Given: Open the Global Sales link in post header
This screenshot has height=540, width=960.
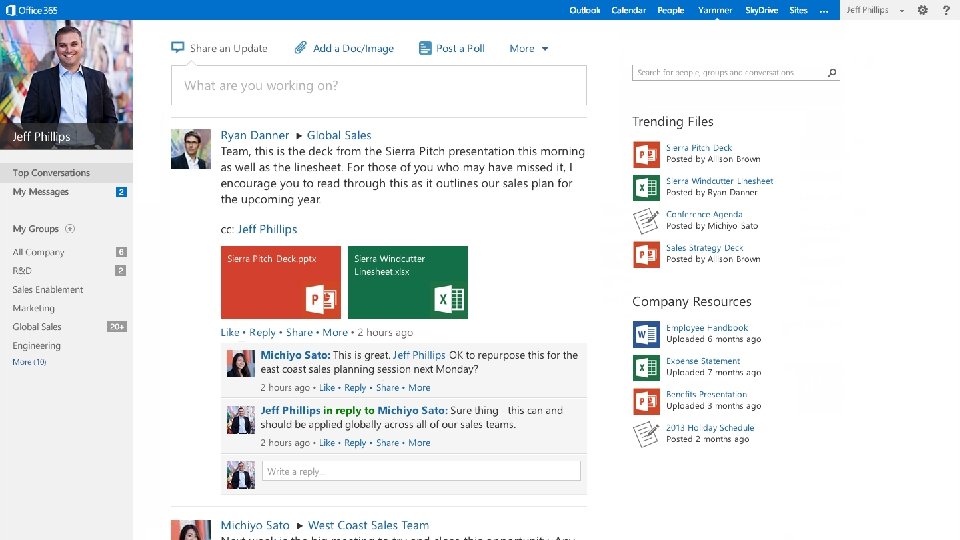Looking at the screenshot, I should click(339, 135).
